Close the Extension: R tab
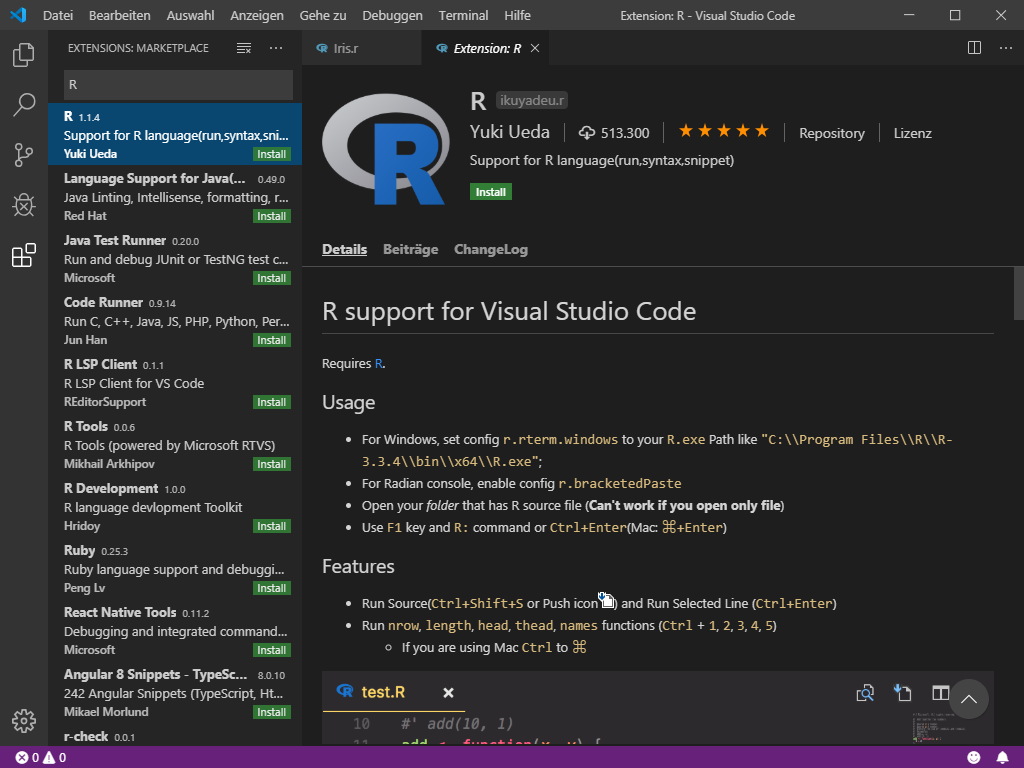The width and height of the screenshot is (1024, 768). (x=535, y=48)
